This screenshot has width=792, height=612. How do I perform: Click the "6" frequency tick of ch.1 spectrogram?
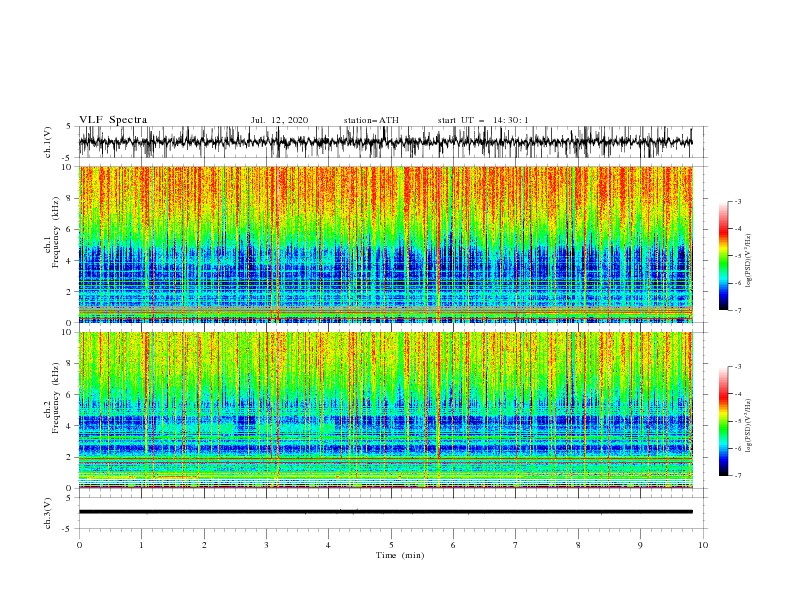point(70,229)
